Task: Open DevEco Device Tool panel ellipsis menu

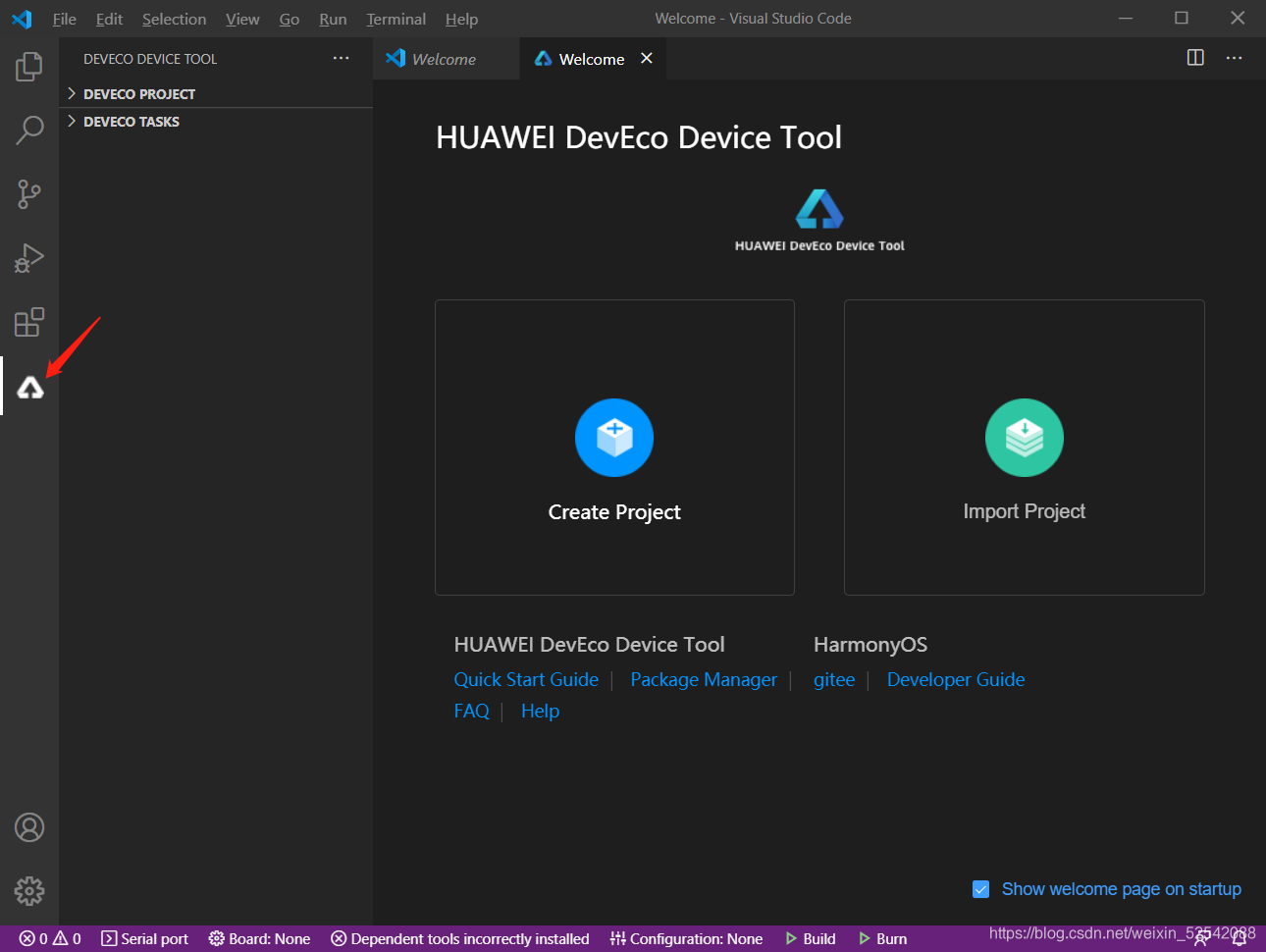Action: point(341,58)
